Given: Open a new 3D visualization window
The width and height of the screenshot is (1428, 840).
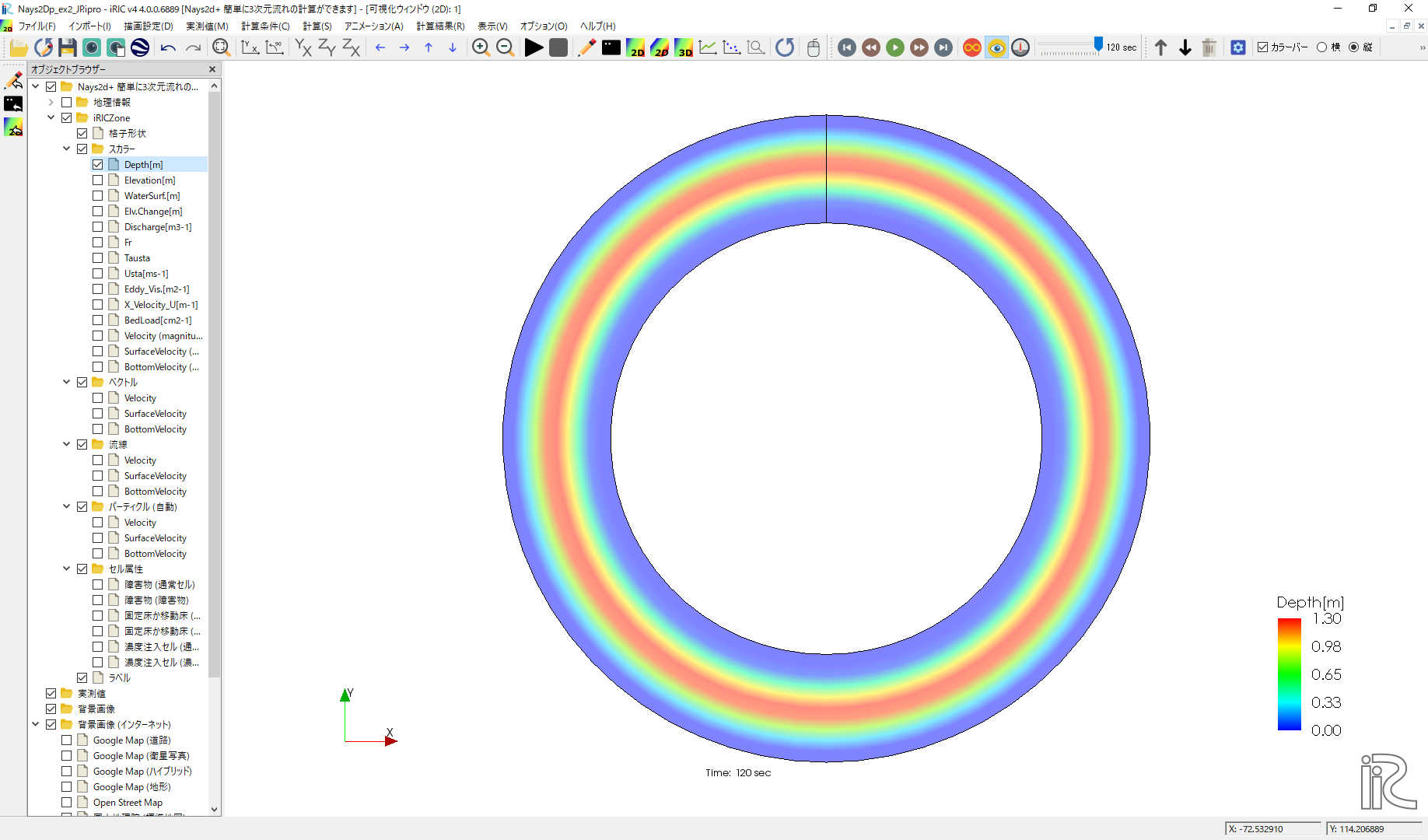Looking at the screenshot, I should (x=684, y=47).
